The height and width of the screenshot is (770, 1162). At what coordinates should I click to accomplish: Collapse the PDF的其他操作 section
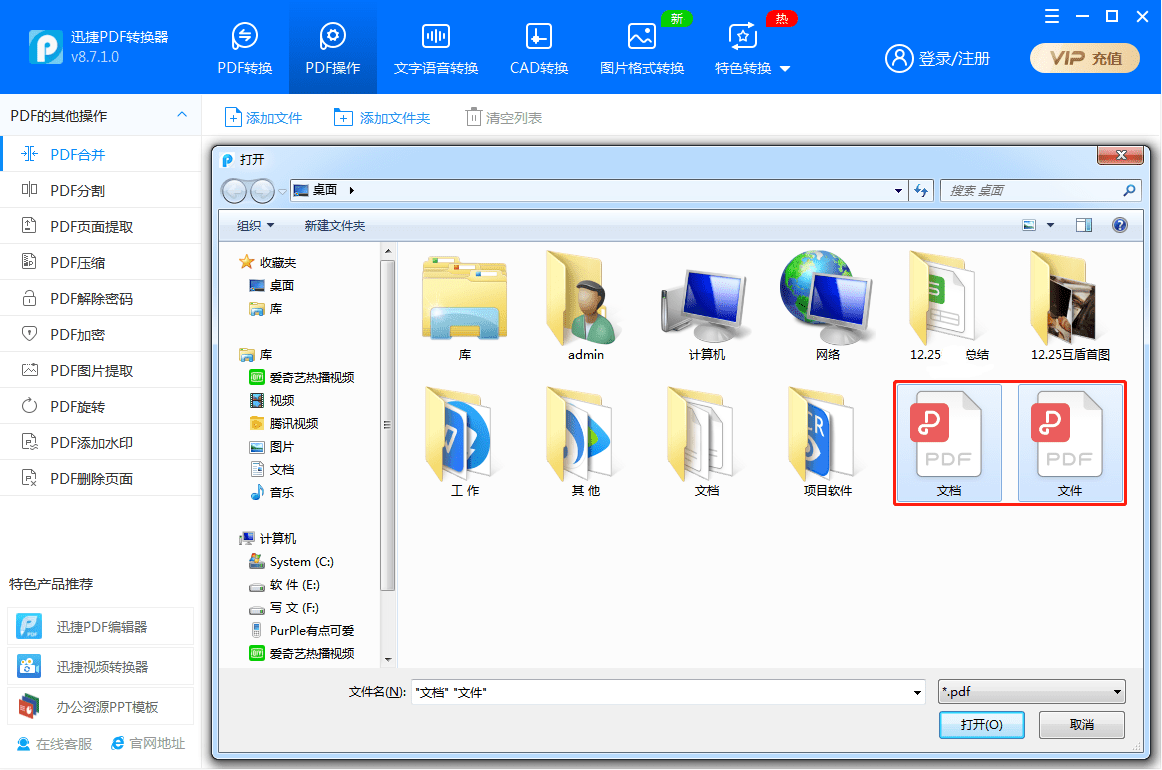(x=182, y=115)
